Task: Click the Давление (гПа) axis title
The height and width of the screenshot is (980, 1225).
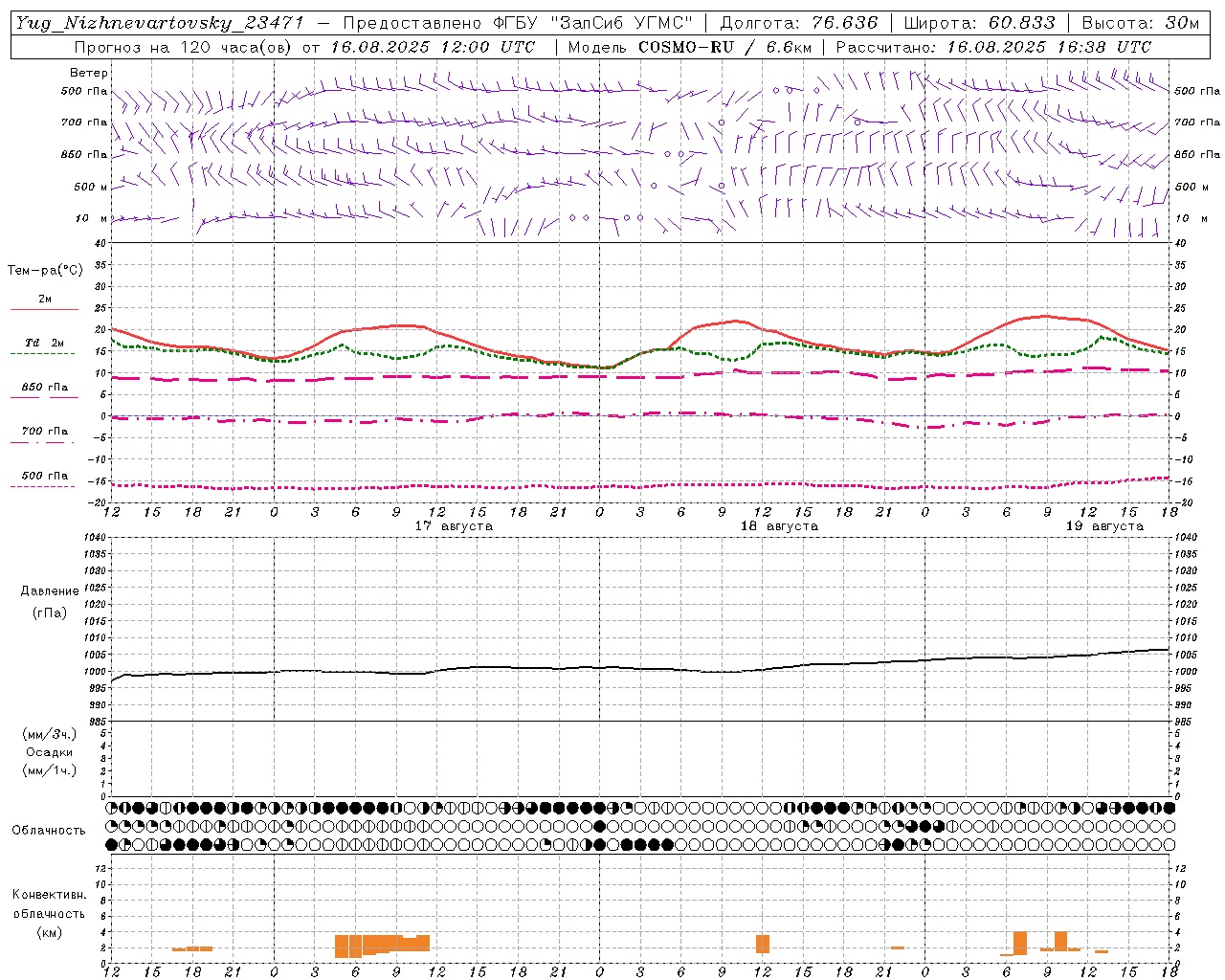Action: pos(50,602)
